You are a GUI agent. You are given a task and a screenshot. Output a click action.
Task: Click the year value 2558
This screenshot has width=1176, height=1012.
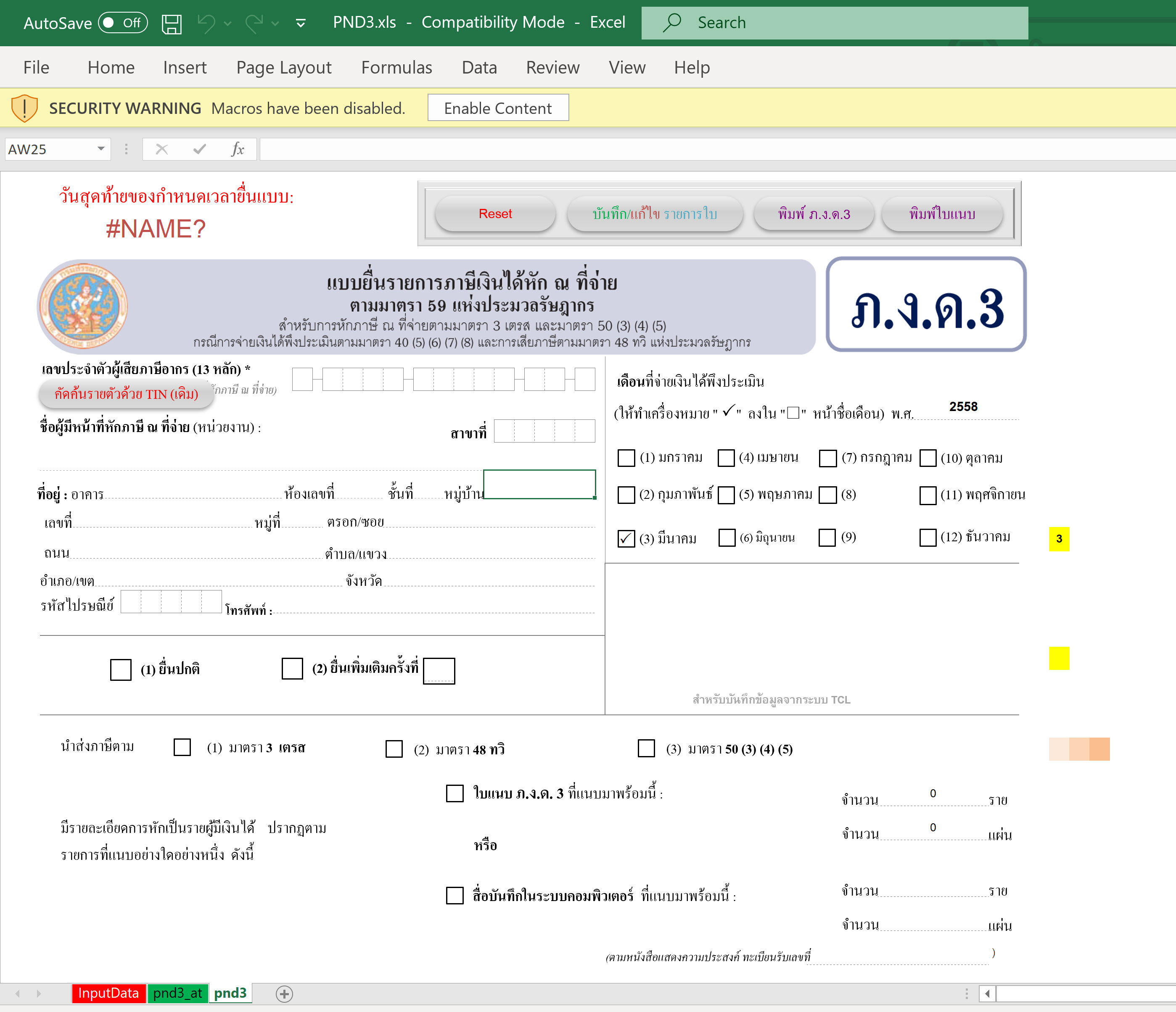(x=963, y=406)
